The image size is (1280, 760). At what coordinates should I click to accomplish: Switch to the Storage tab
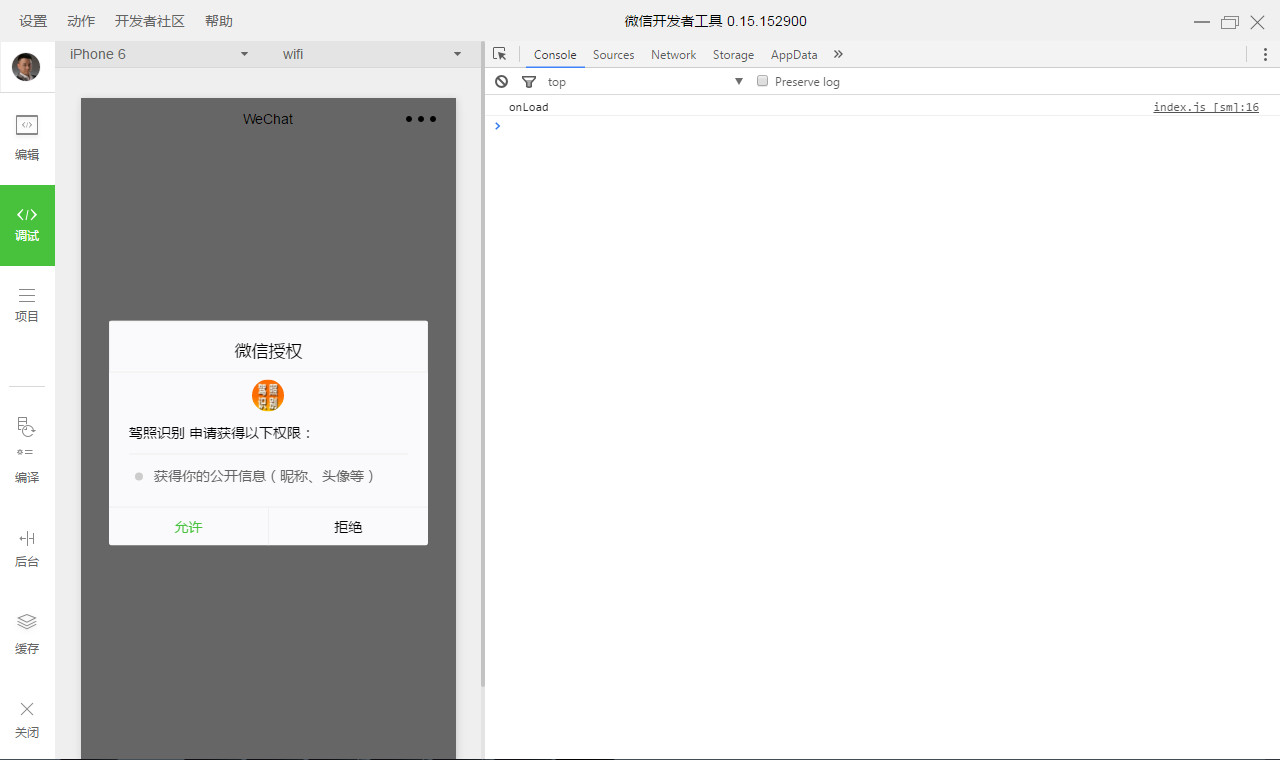click(733, 55)
